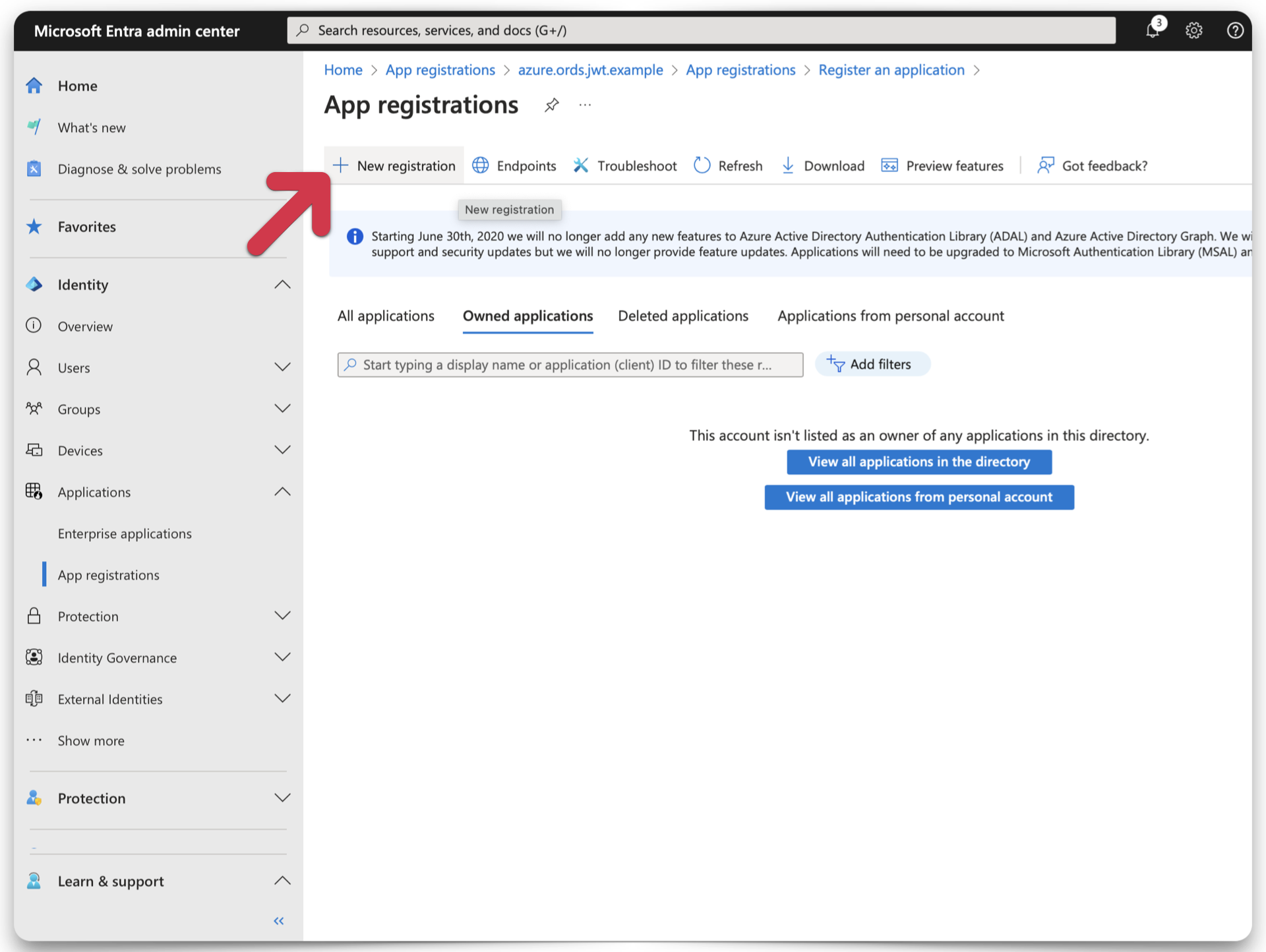
Task: Open Diagnose & solve problems
Action: pyautogui.click(x=140, y=169)
